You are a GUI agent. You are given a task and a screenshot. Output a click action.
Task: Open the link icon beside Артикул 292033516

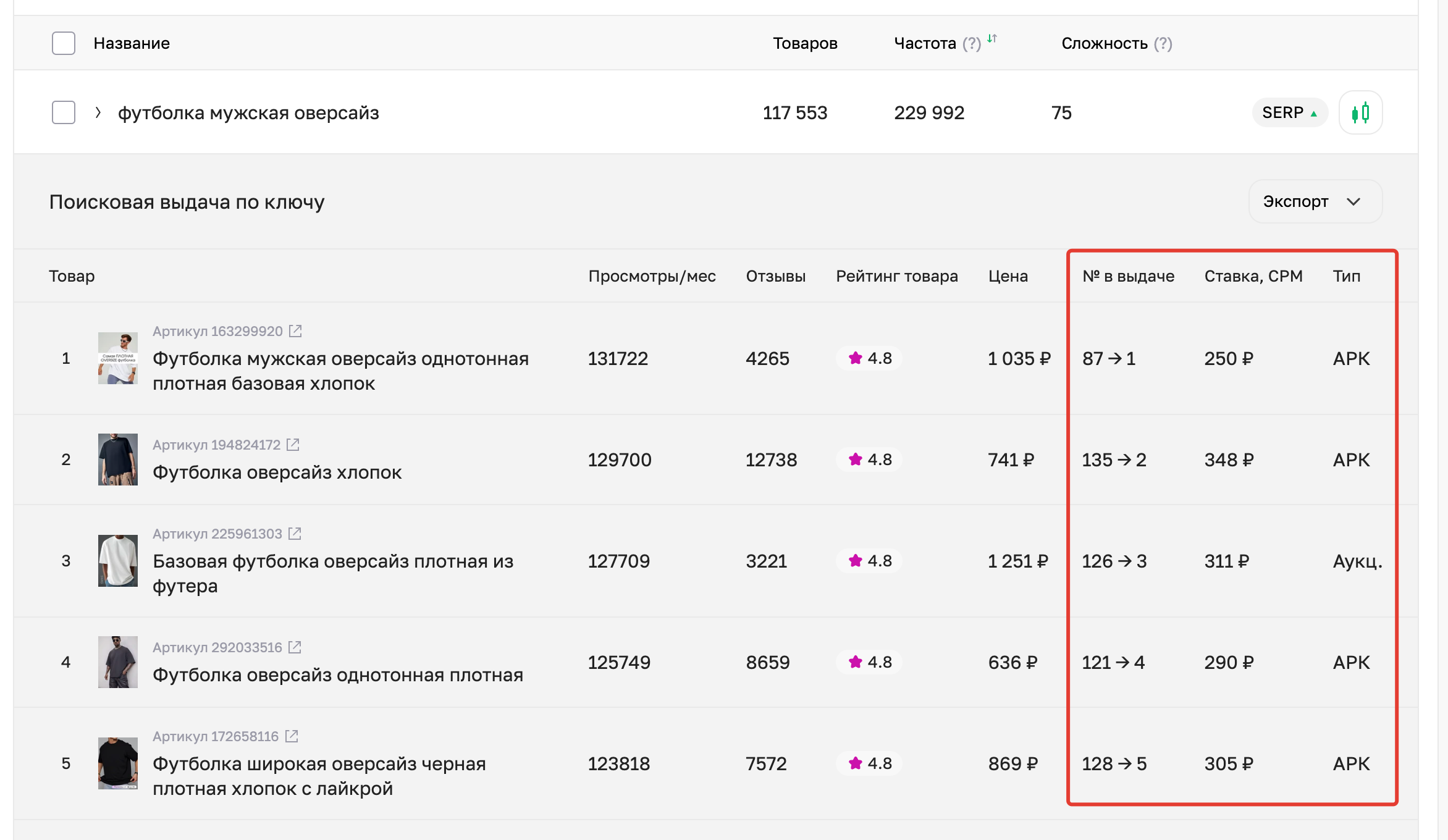point(296,647)
